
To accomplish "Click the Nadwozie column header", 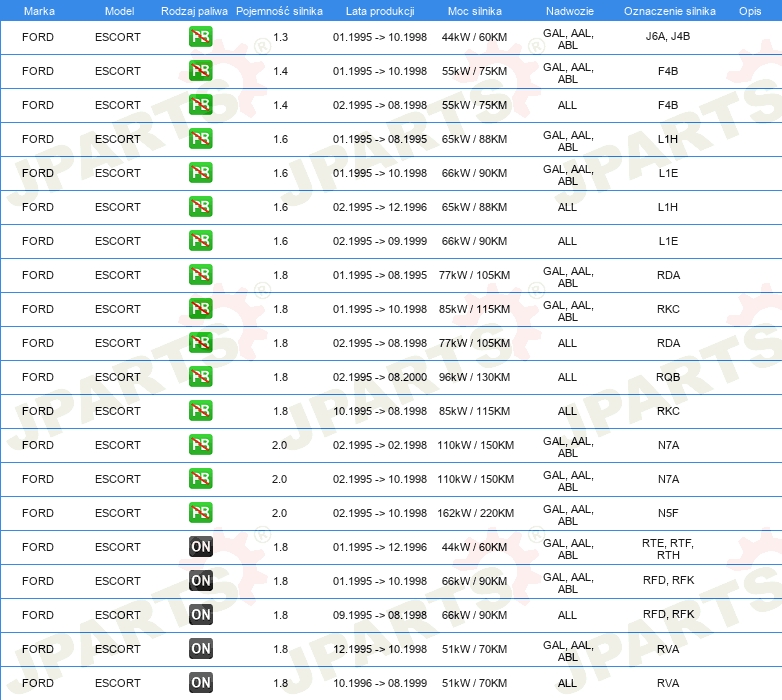I will (x=570, y=11).
